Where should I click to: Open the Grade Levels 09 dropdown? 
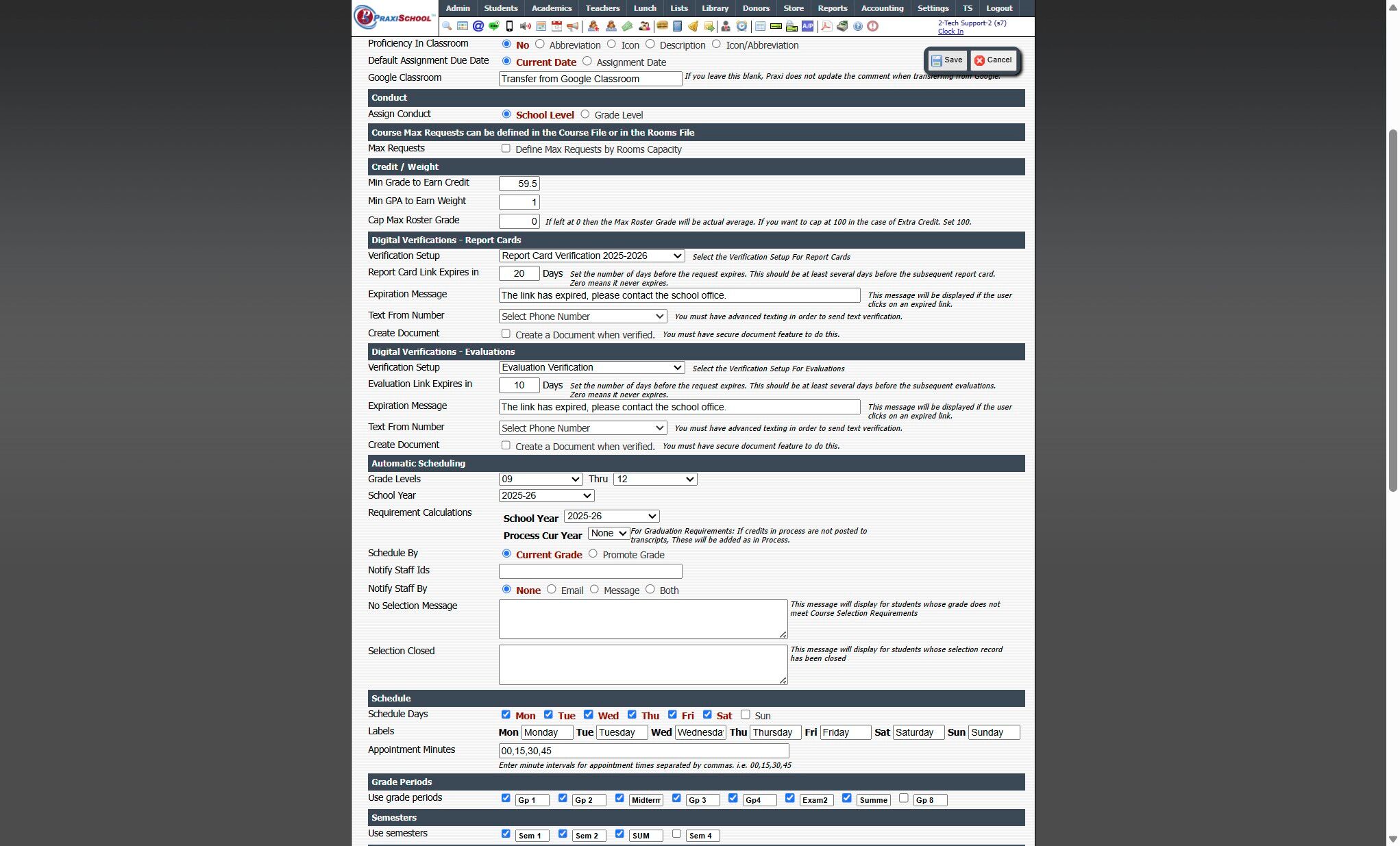540,479
